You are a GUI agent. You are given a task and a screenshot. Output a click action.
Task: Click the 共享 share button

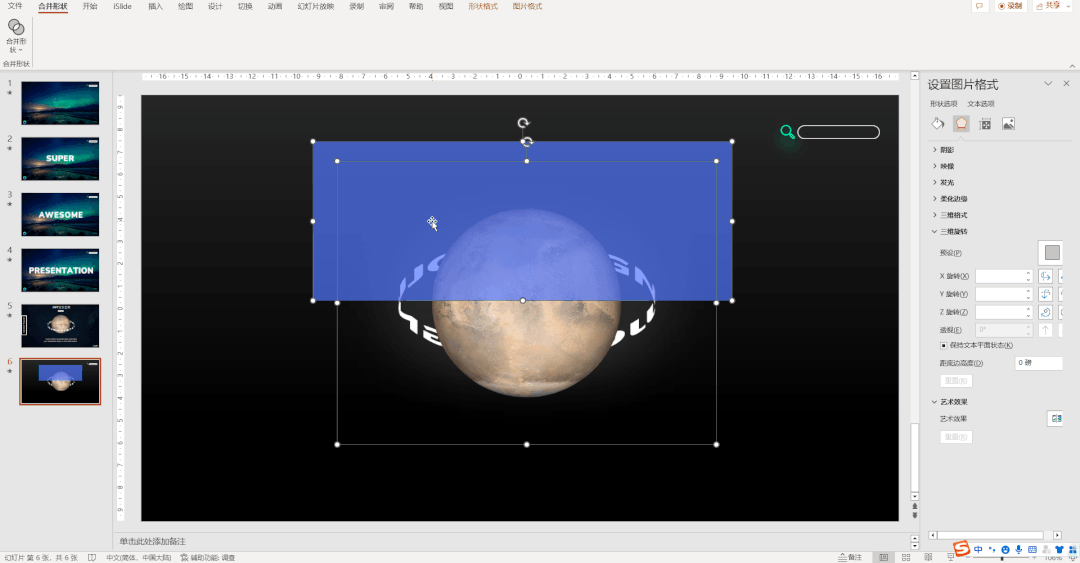[x=1048, y=6]
